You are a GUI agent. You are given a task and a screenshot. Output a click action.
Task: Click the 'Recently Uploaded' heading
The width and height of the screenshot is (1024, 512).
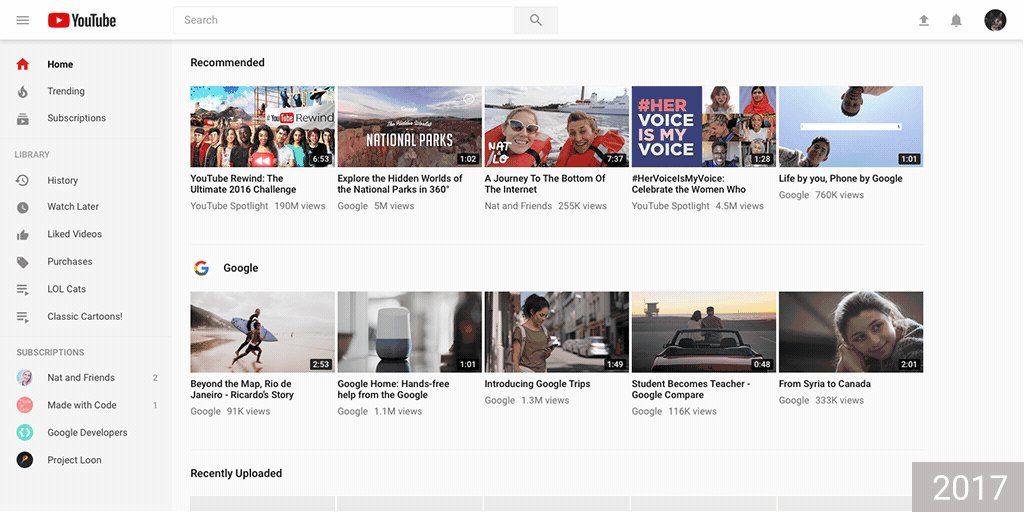(x=236, y=473)
